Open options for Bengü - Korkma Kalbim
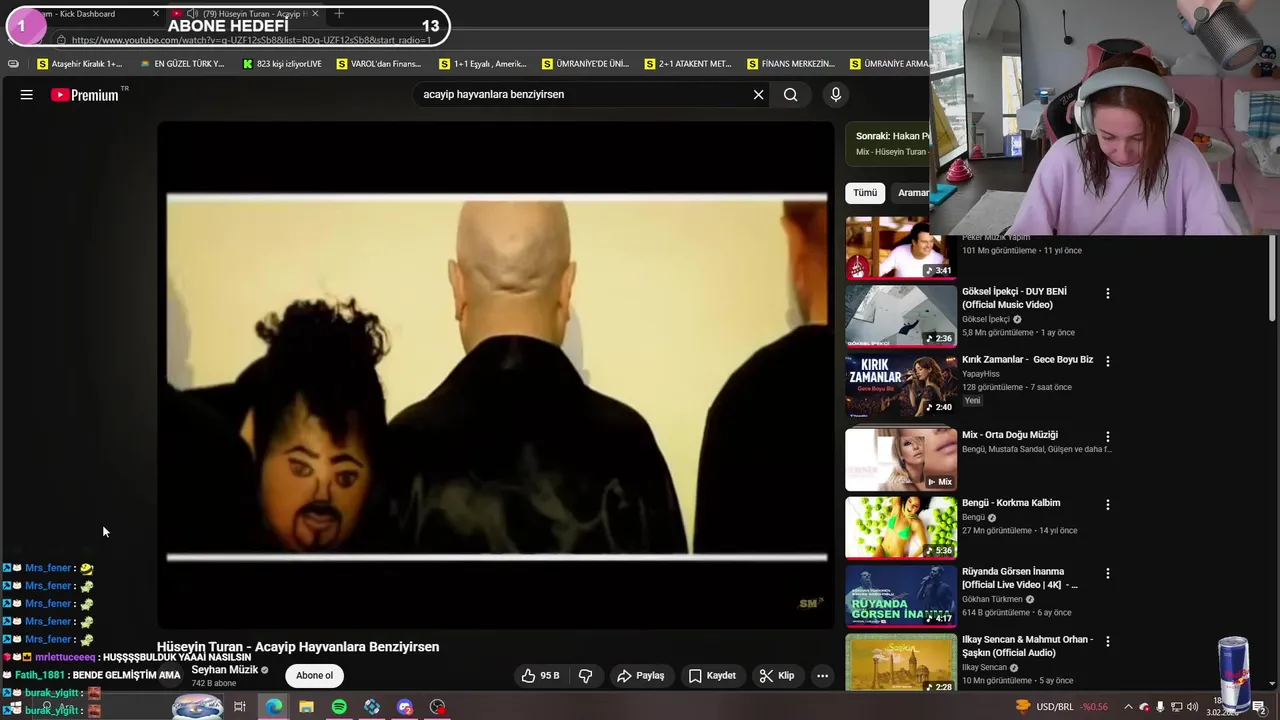The width and height of the screenshot is (1280, 720). pyautogui.click(x=1107, y=505)
